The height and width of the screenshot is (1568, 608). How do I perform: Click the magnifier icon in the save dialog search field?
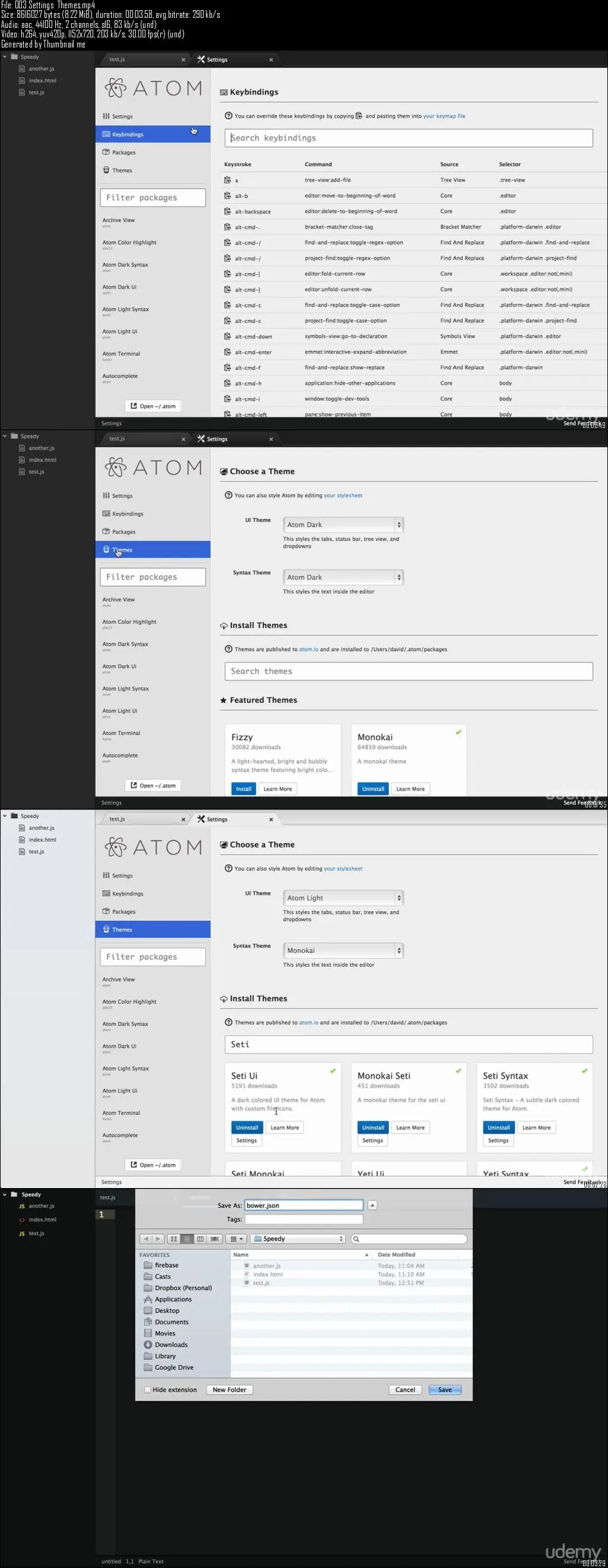tap(356, 1238)
